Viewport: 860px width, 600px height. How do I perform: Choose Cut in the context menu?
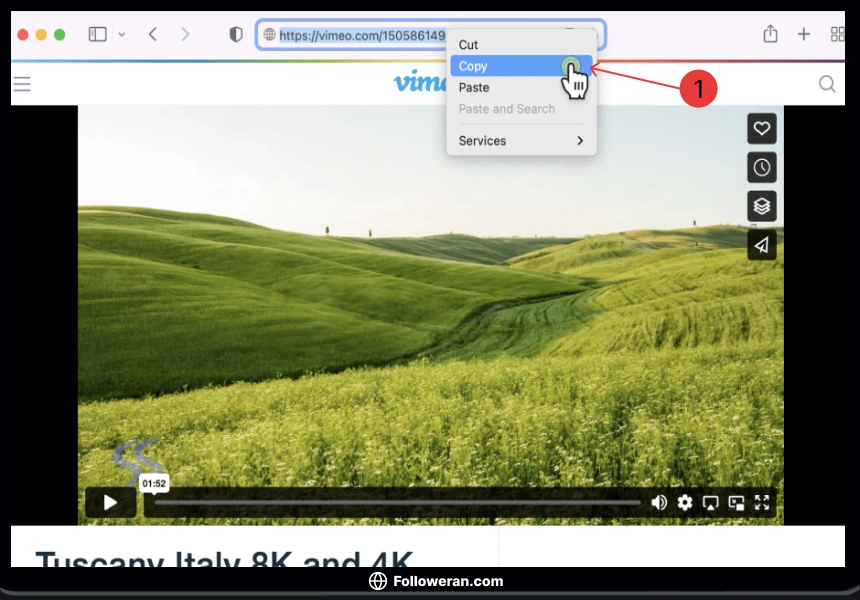469,45
